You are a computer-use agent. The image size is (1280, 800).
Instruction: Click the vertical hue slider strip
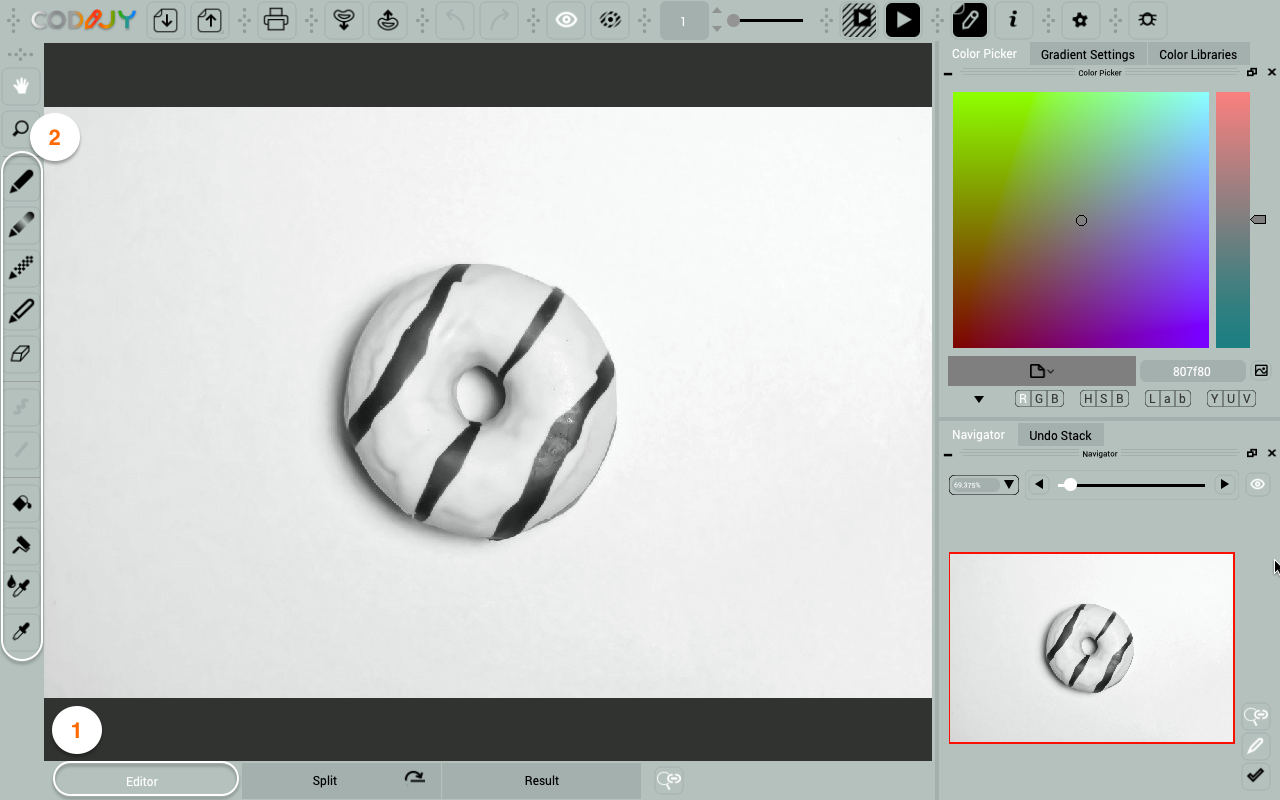tap(1233, 220)
